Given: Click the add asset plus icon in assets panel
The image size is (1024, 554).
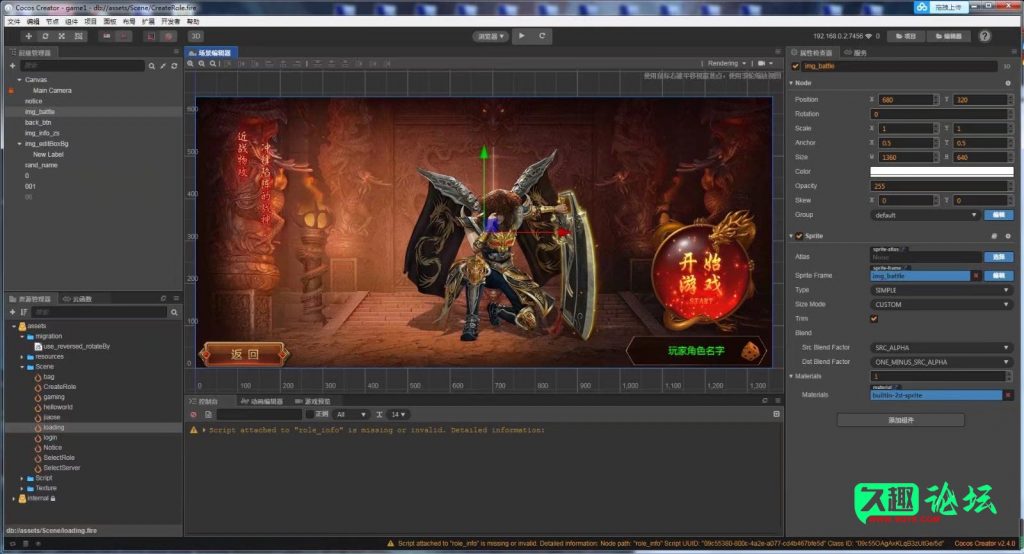Looking at the screenshot, I should point(12,312).
